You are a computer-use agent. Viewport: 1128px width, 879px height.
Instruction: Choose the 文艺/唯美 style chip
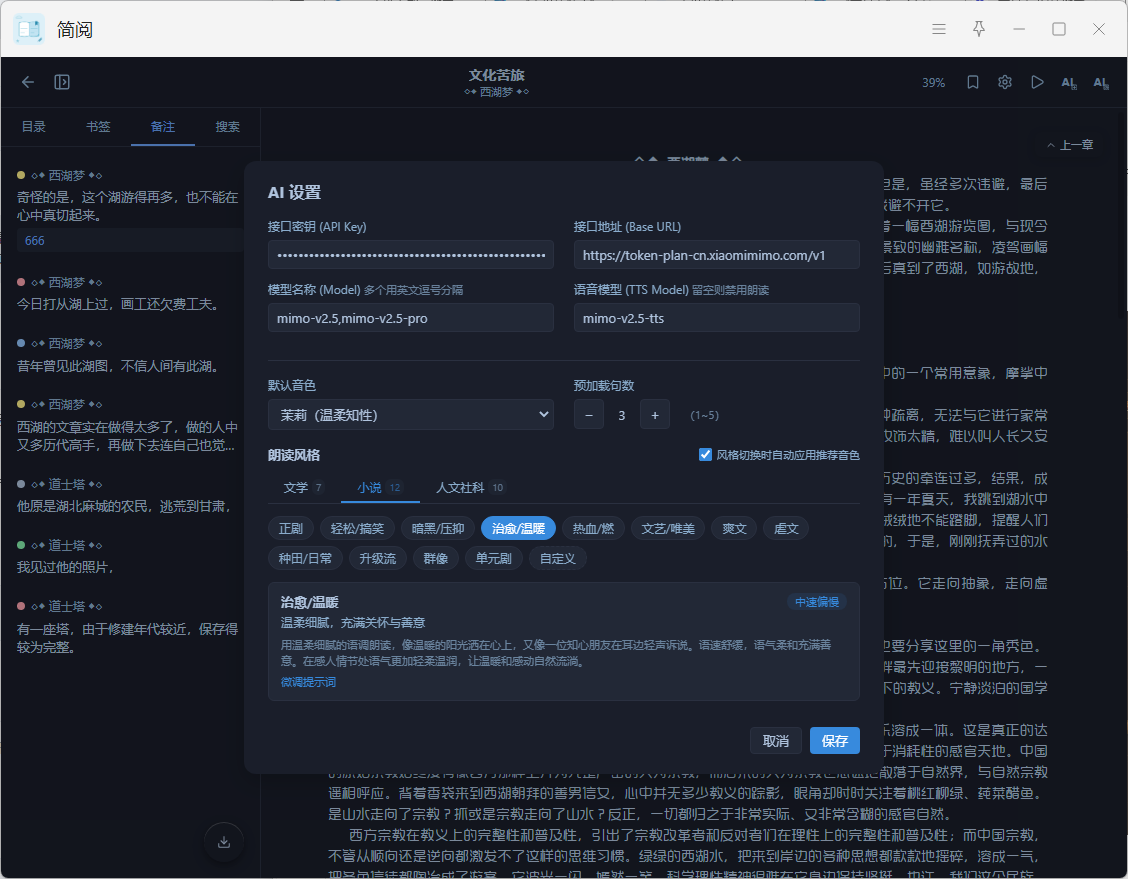pyautogui.click(x=668, y=529)
